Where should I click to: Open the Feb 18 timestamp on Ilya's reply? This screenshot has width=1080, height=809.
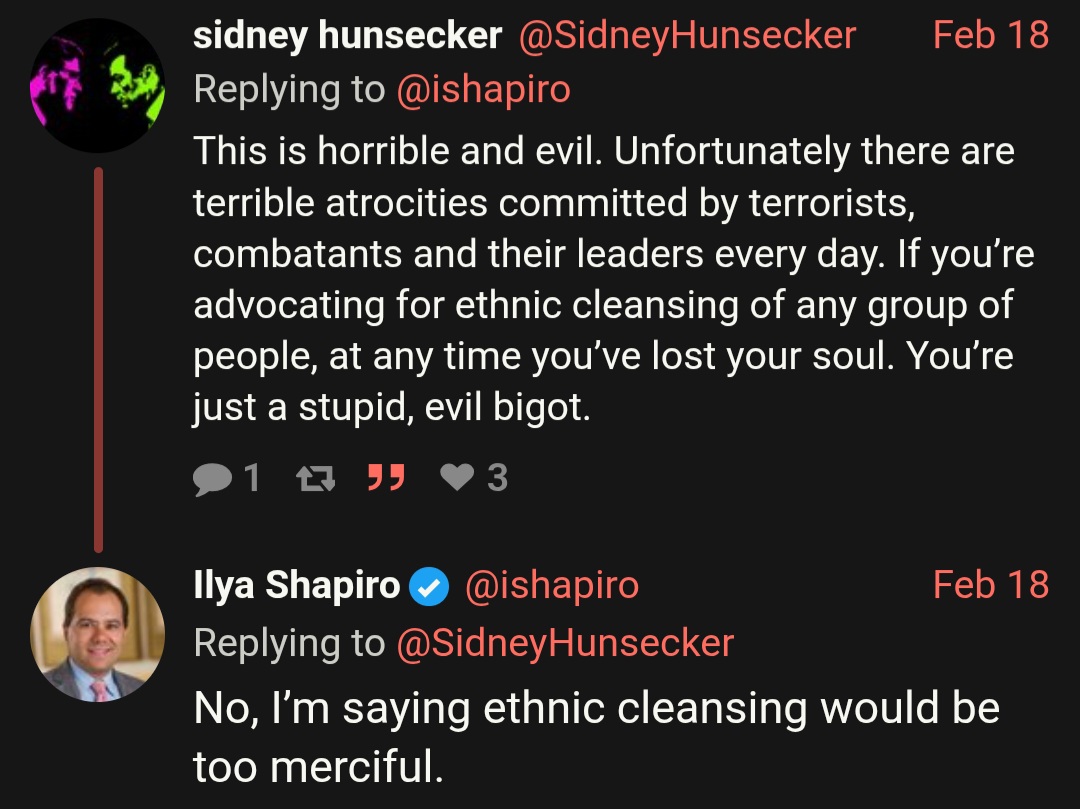point(991,585)
